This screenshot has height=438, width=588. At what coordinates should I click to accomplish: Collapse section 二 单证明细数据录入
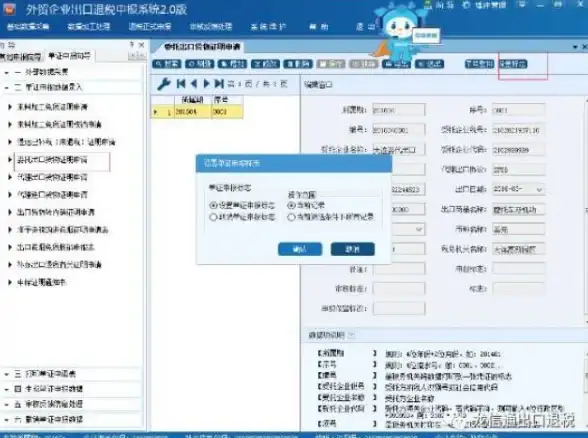(x=6, y=87)
